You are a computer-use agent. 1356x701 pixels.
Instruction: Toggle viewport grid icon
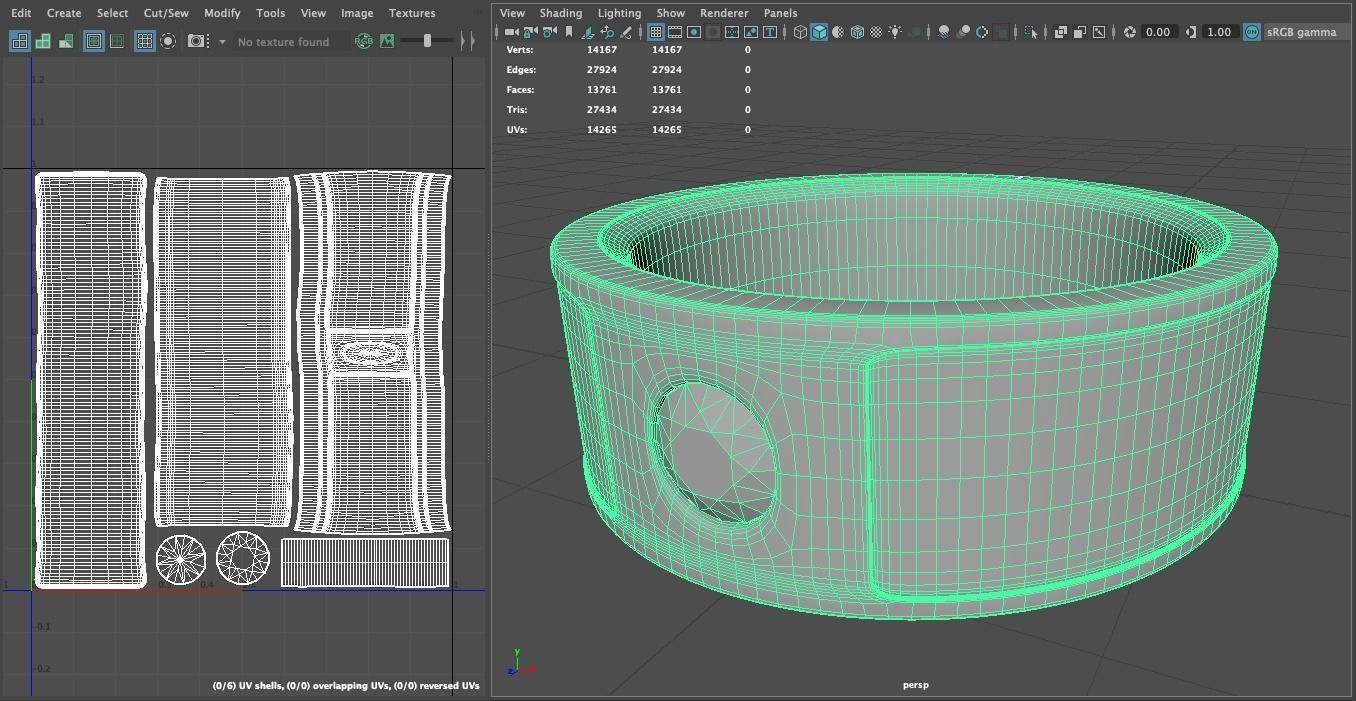pyautogui.click(x=656, y=32)
